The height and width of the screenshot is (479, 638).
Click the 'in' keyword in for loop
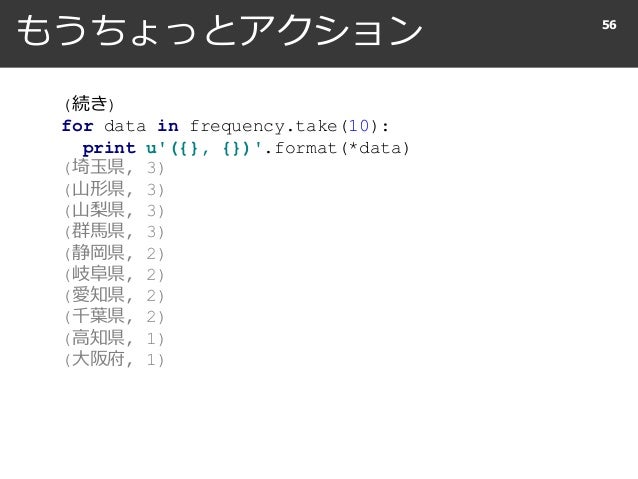[168, 126]
